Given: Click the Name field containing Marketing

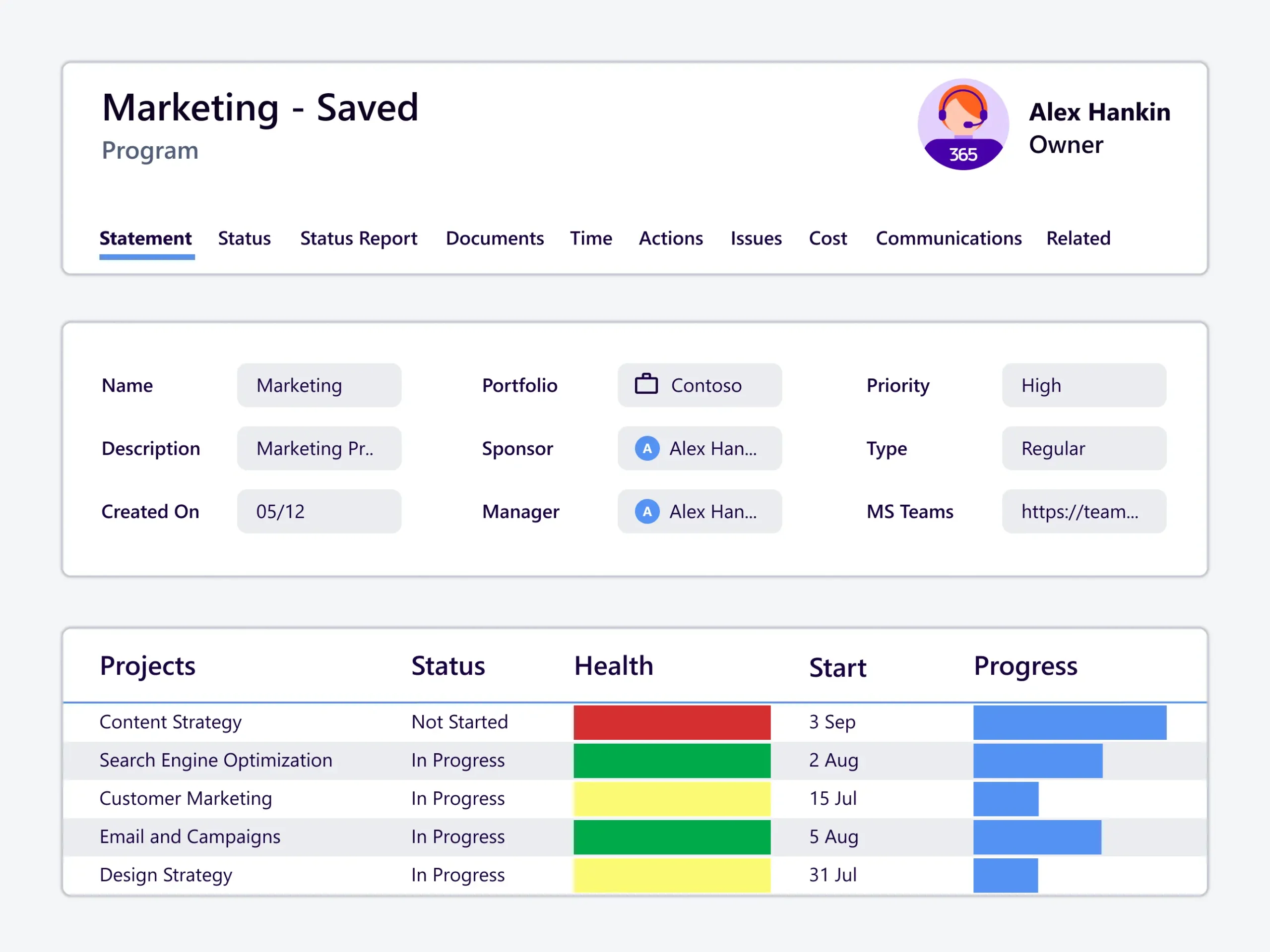Looking at the screenshot, I should pos(318,385).
